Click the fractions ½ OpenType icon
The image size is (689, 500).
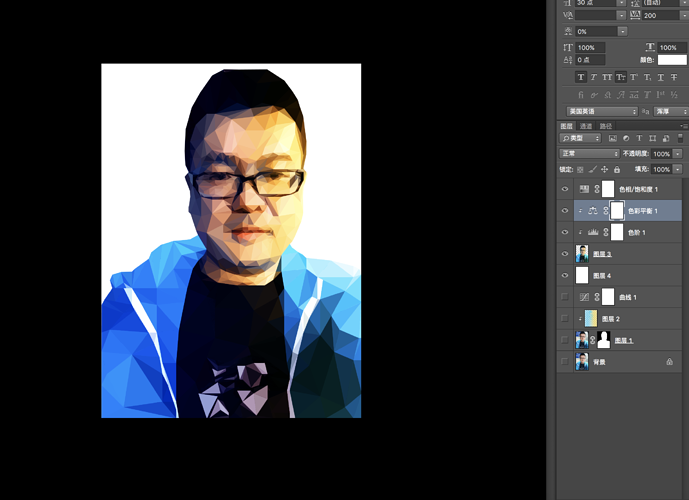(x=674, y=94)
